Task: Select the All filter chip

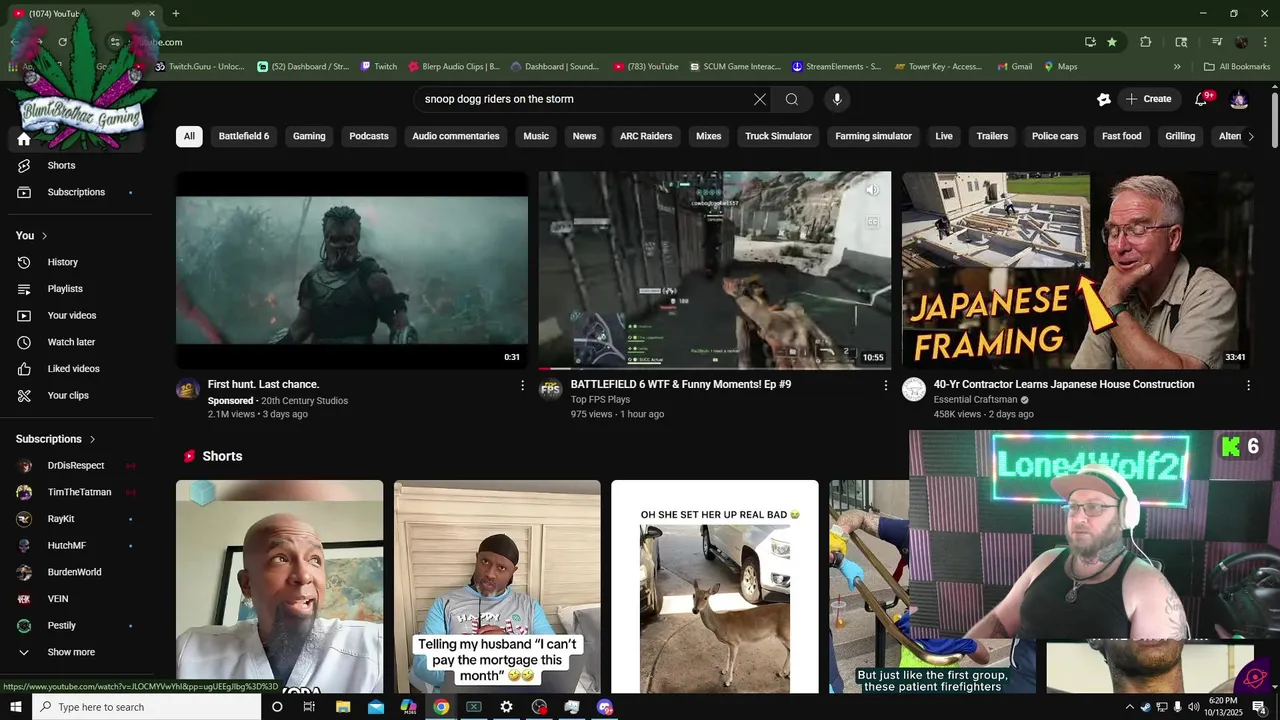Action: pyautogui.click(x=189, y=136)
